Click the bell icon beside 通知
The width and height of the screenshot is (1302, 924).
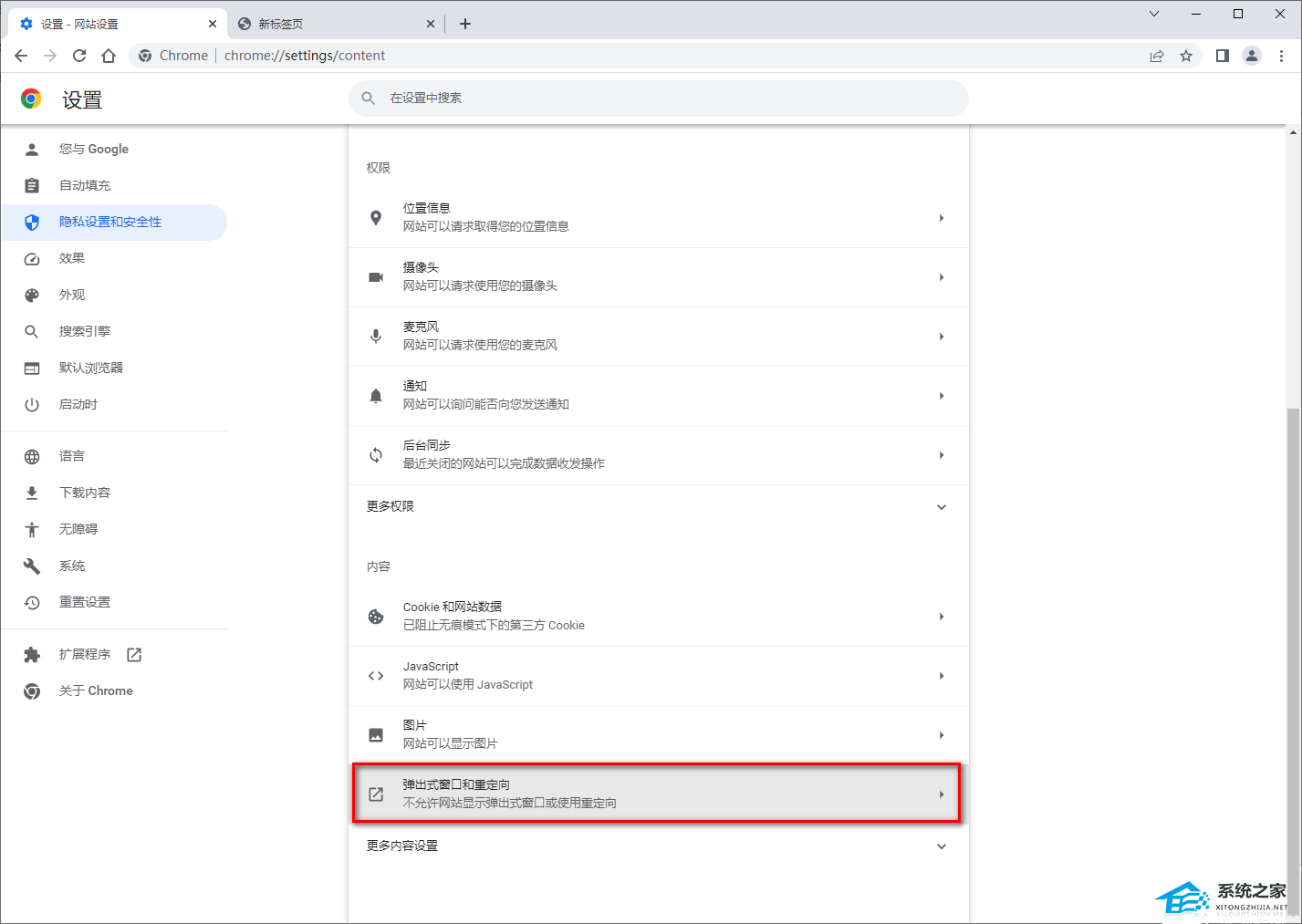[376, 396]
